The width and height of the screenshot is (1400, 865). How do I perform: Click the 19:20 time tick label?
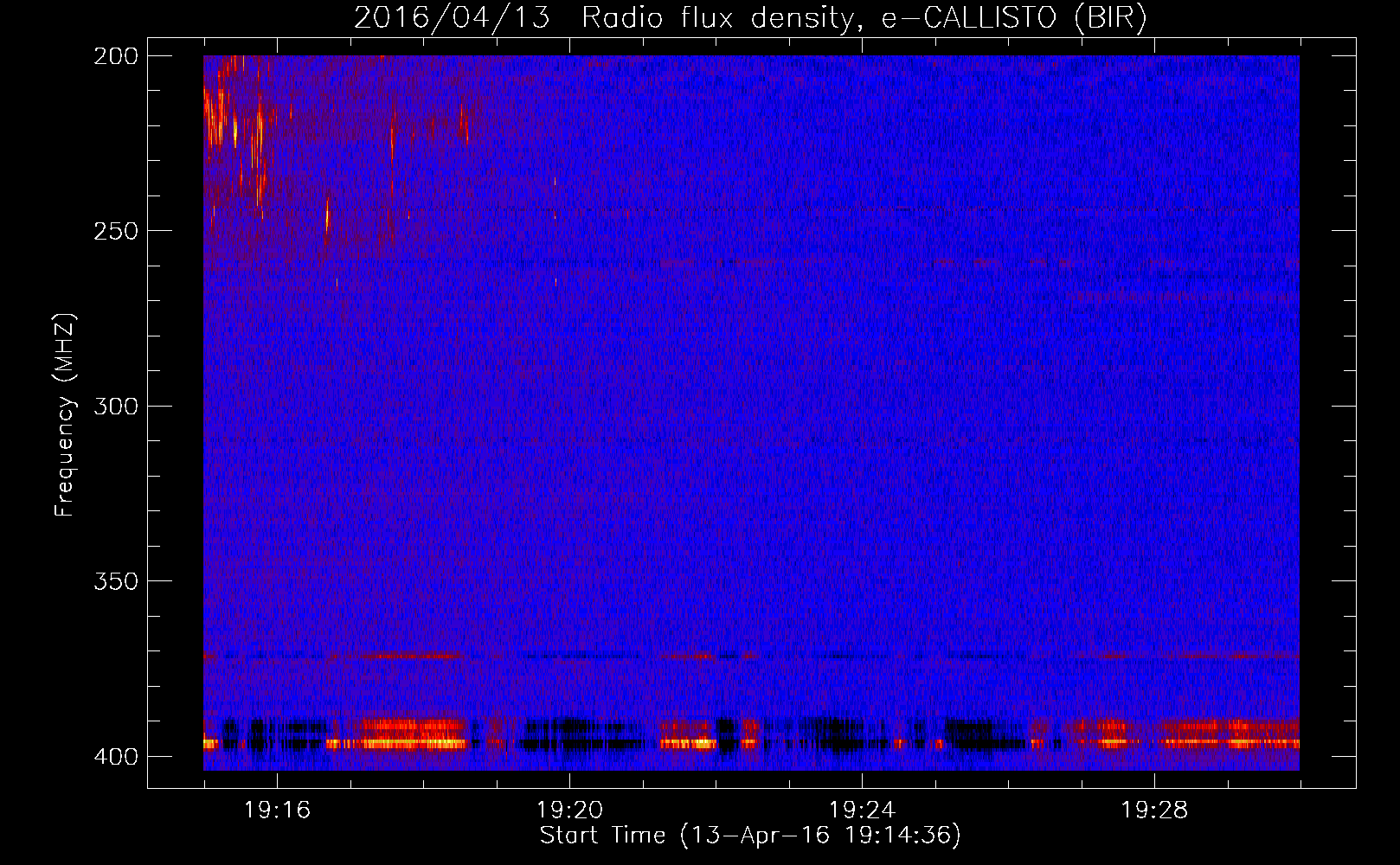[x=569, y=810]
